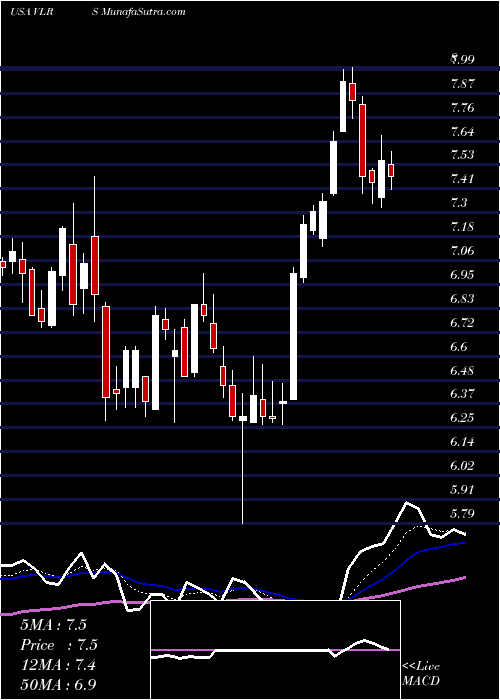Click the 7.87 price axis label
Image resolution: width=500 pixels, height=700 pixels.
tap(462, 83)
